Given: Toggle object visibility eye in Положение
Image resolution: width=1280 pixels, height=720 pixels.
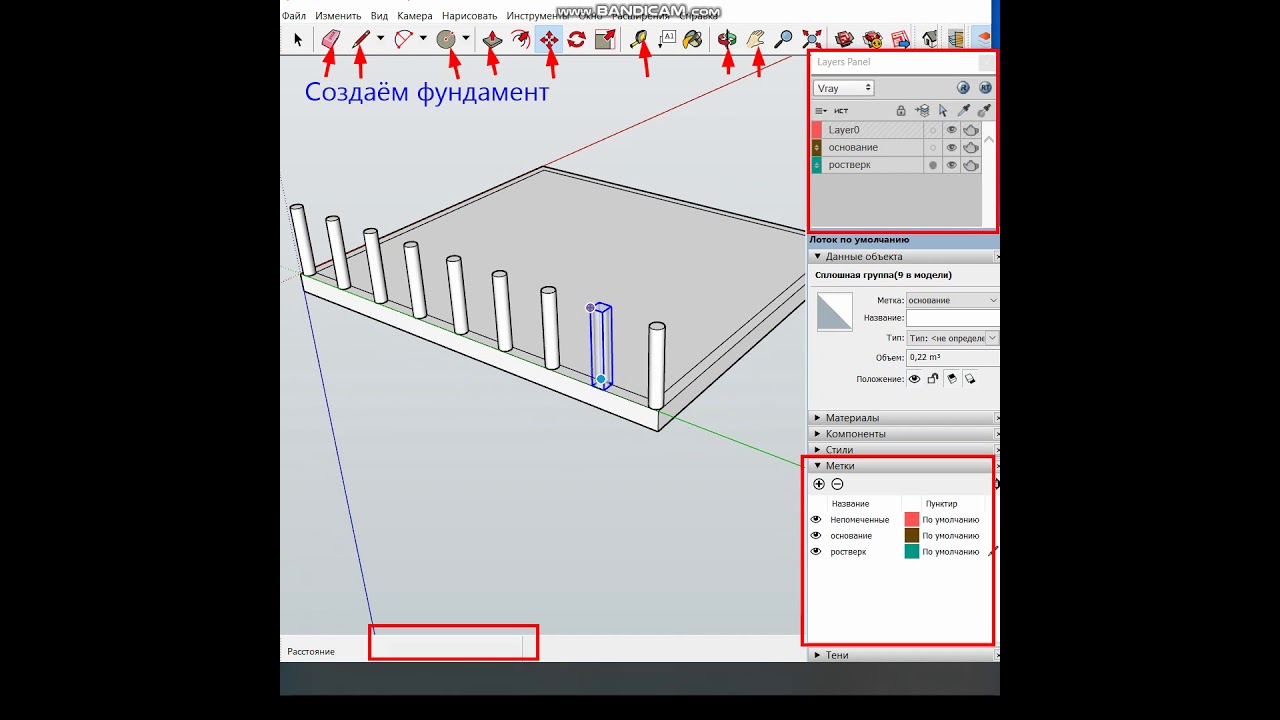Looking at the screenshot, I should tap(914, 379).
